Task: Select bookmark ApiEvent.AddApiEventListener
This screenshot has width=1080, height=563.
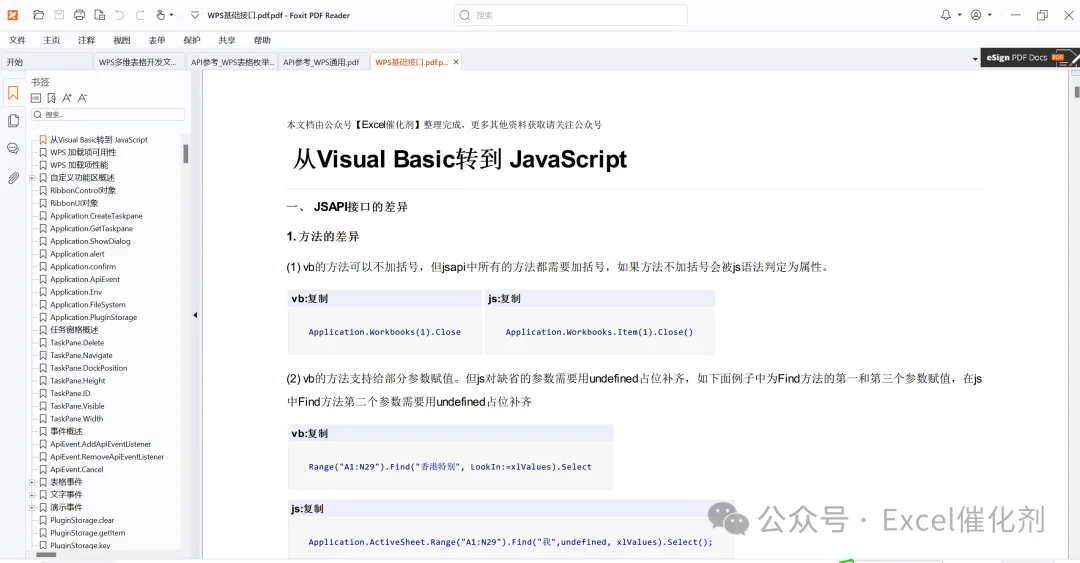Action: pyautogui.click(x=100, y=444)
